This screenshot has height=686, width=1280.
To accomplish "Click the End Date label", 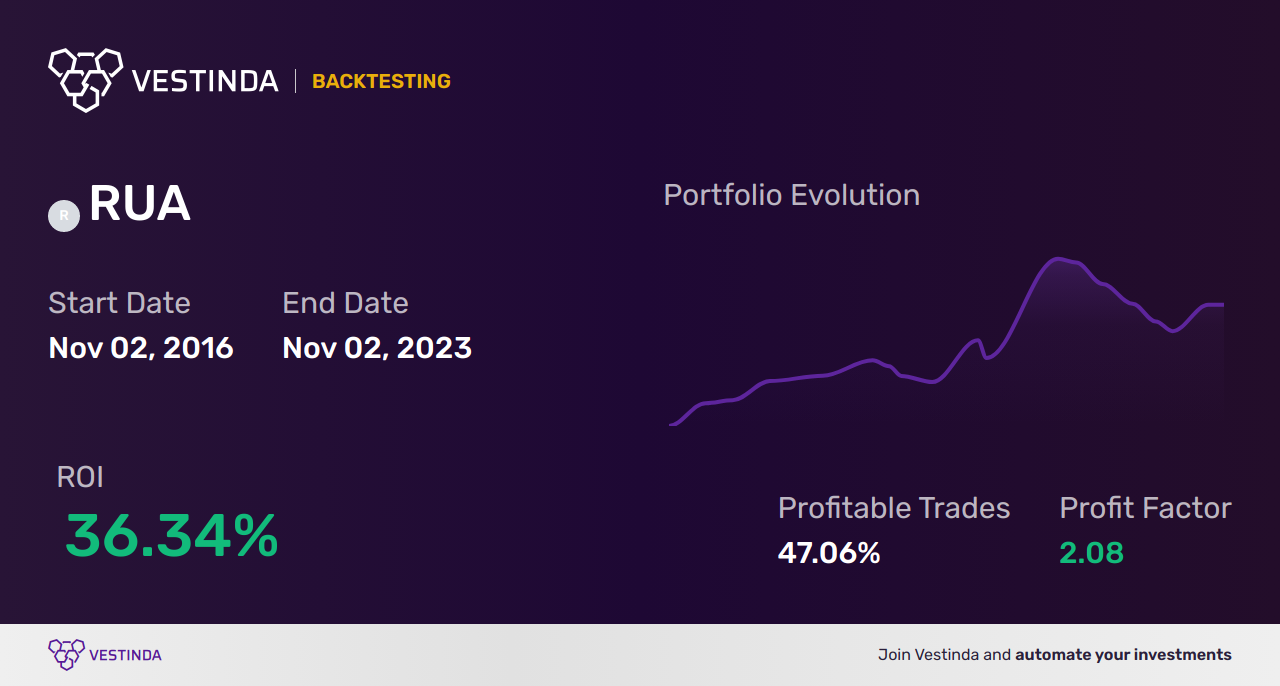I will click(x=345, y=303).
